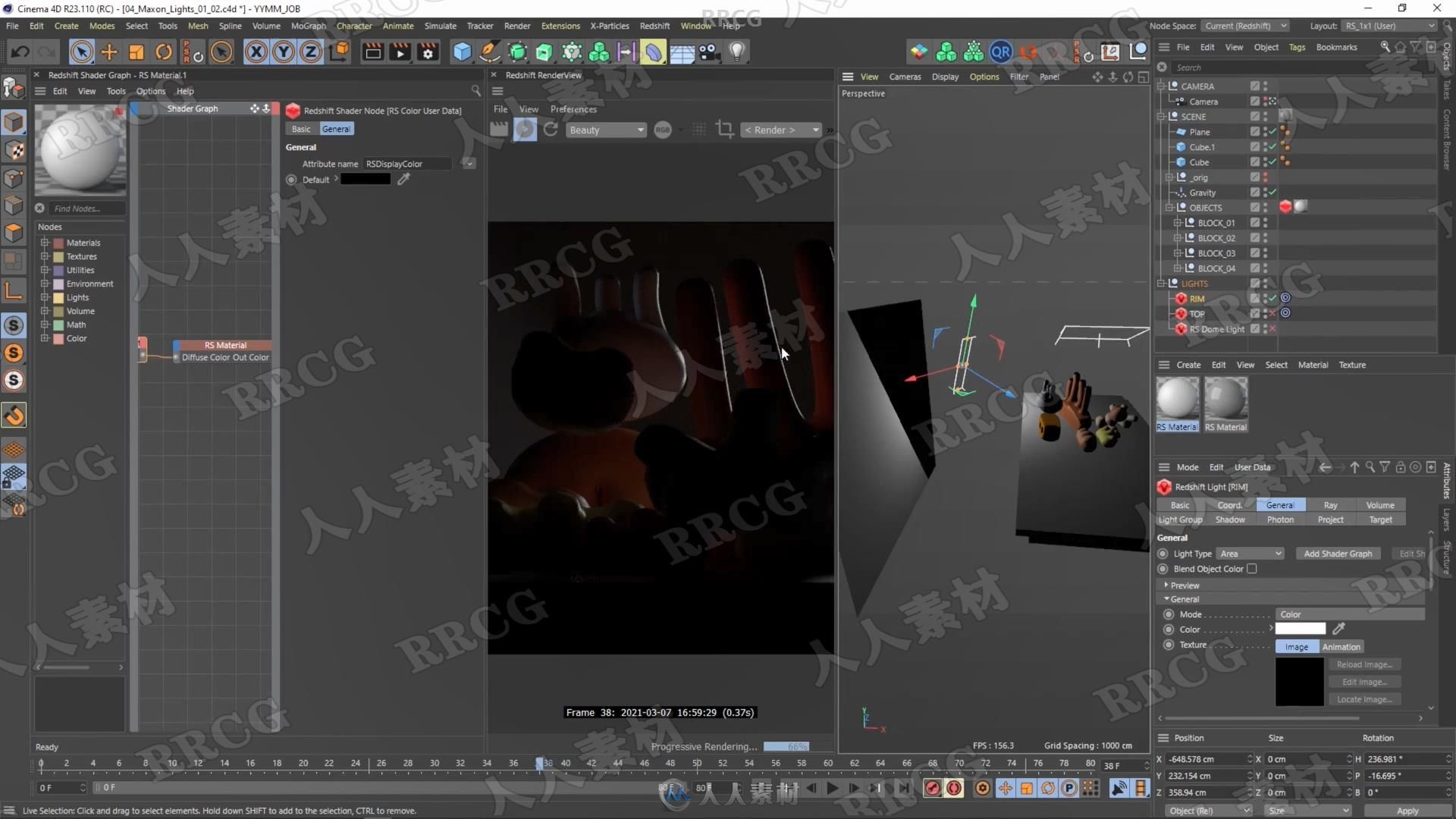Toggle Z axis lock
The height and width of the screenshot is (819, 1456).
(x=311, y=52)
